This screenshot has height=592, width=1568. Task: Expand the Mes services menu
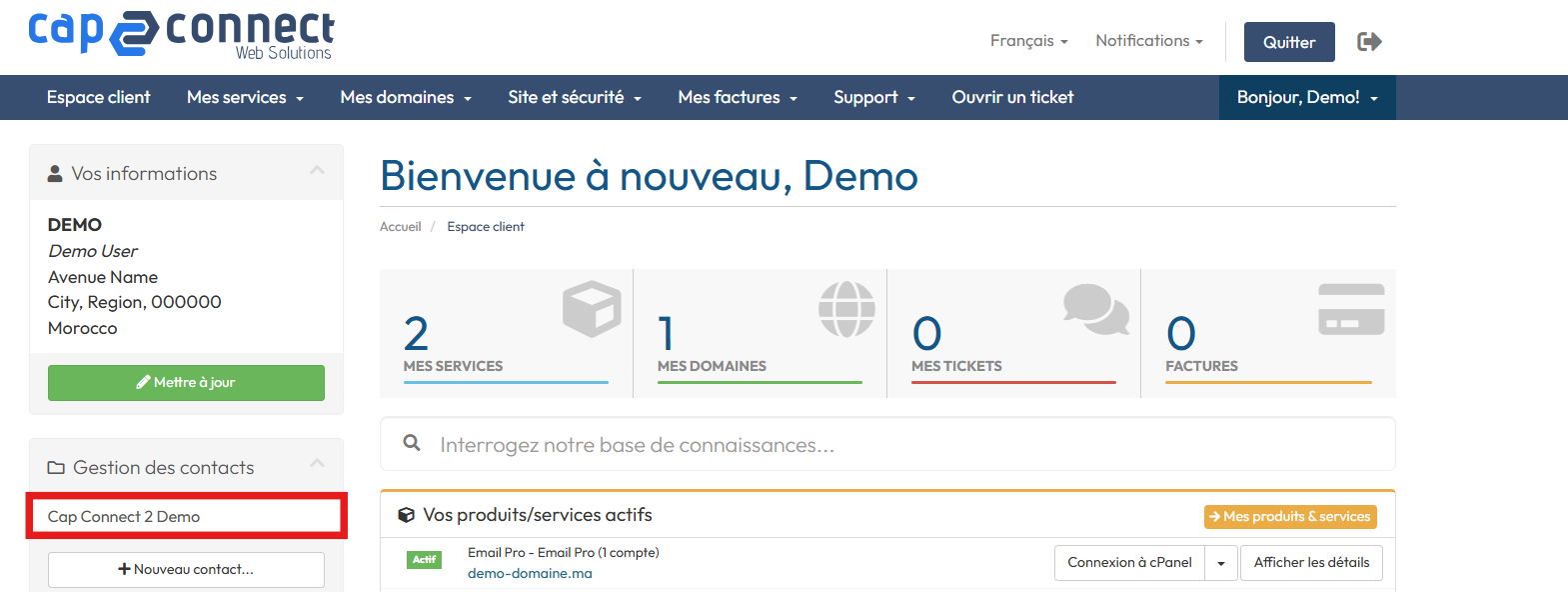[245, 97]
